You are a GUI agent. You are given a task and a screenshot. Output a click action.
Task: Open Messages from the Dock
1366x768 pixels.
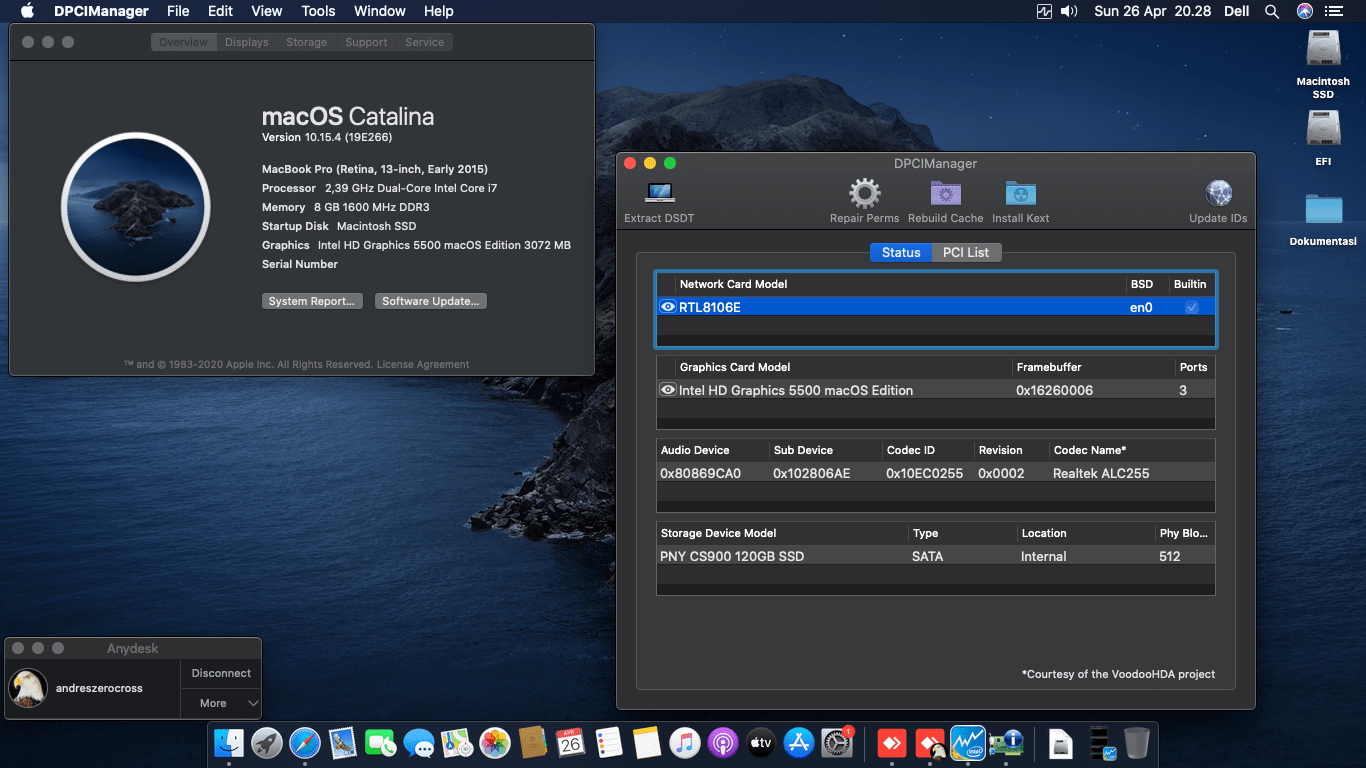click(419, 743)
